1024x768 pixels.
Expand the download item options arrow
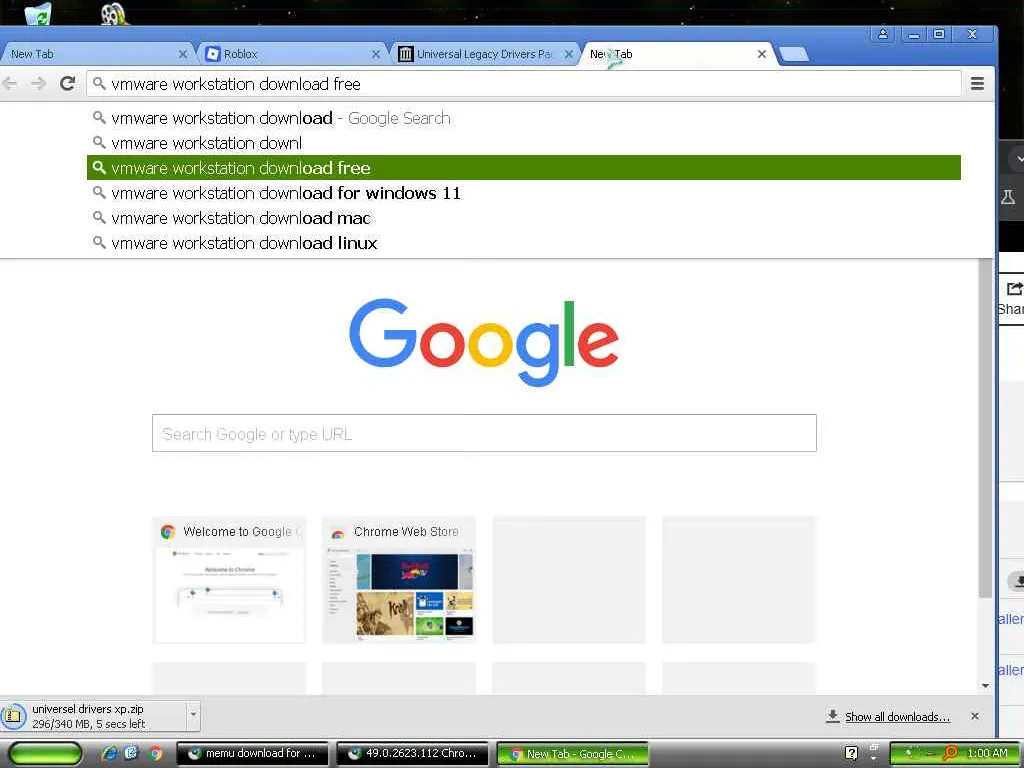point(193,715)
